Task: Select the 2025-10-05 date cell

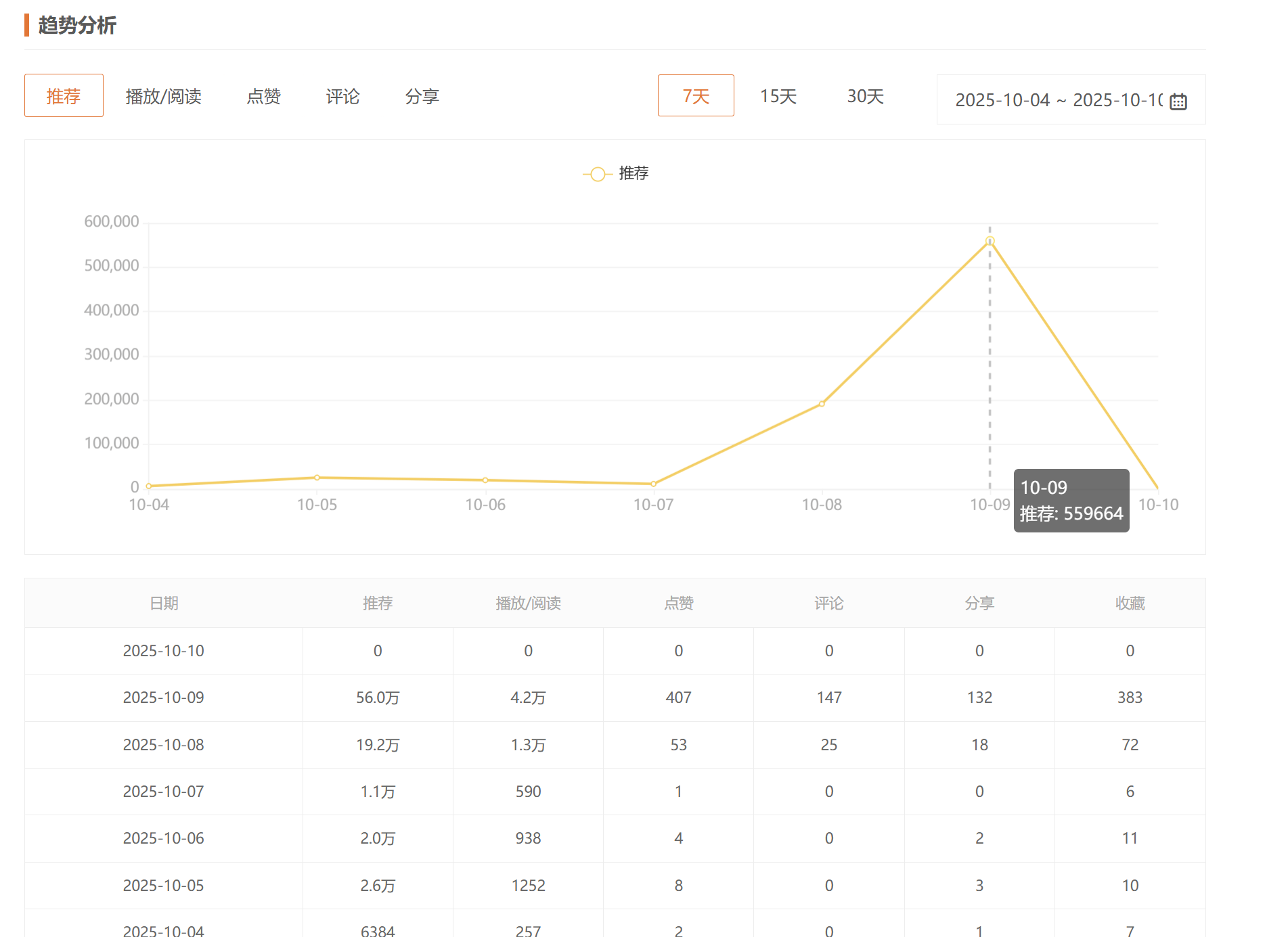Action: pyautogui.click(x=164, y=886)
